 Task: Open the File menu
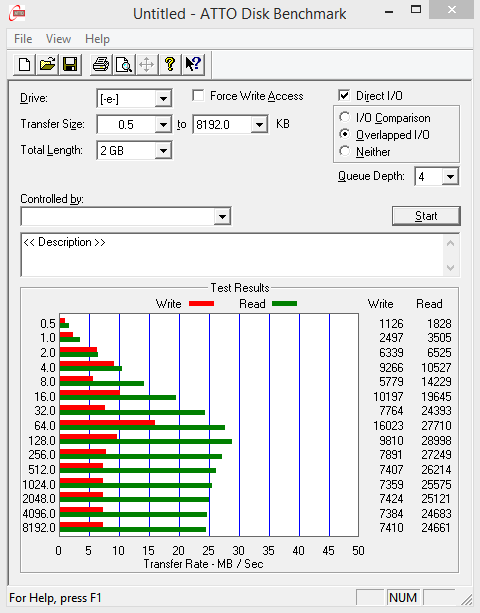(23, 39)
